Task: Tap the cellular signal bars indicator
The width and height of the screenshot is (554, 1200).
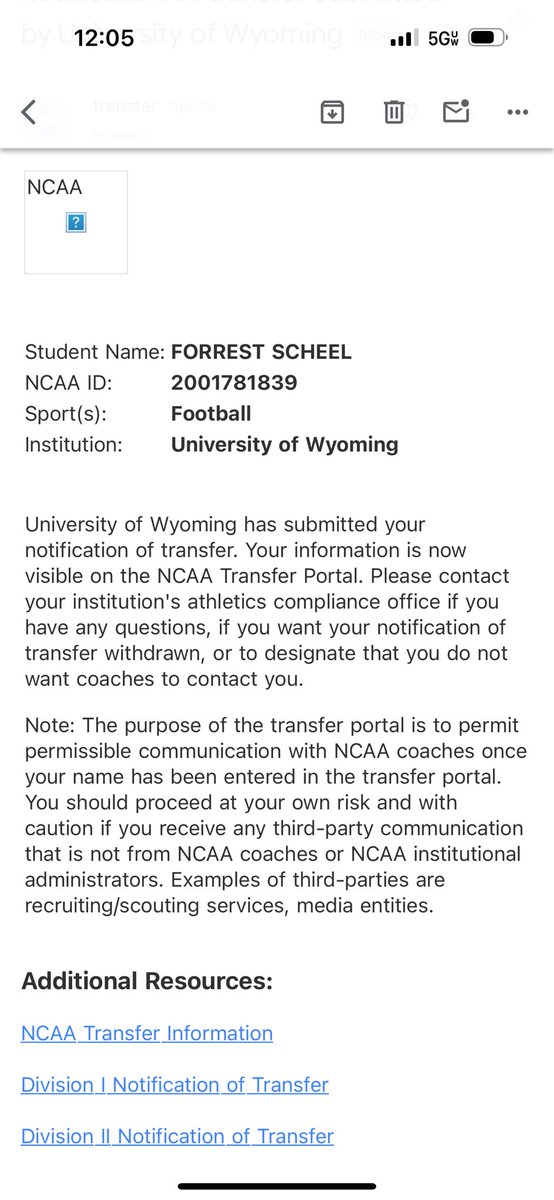Action: (x=401, y=39)
